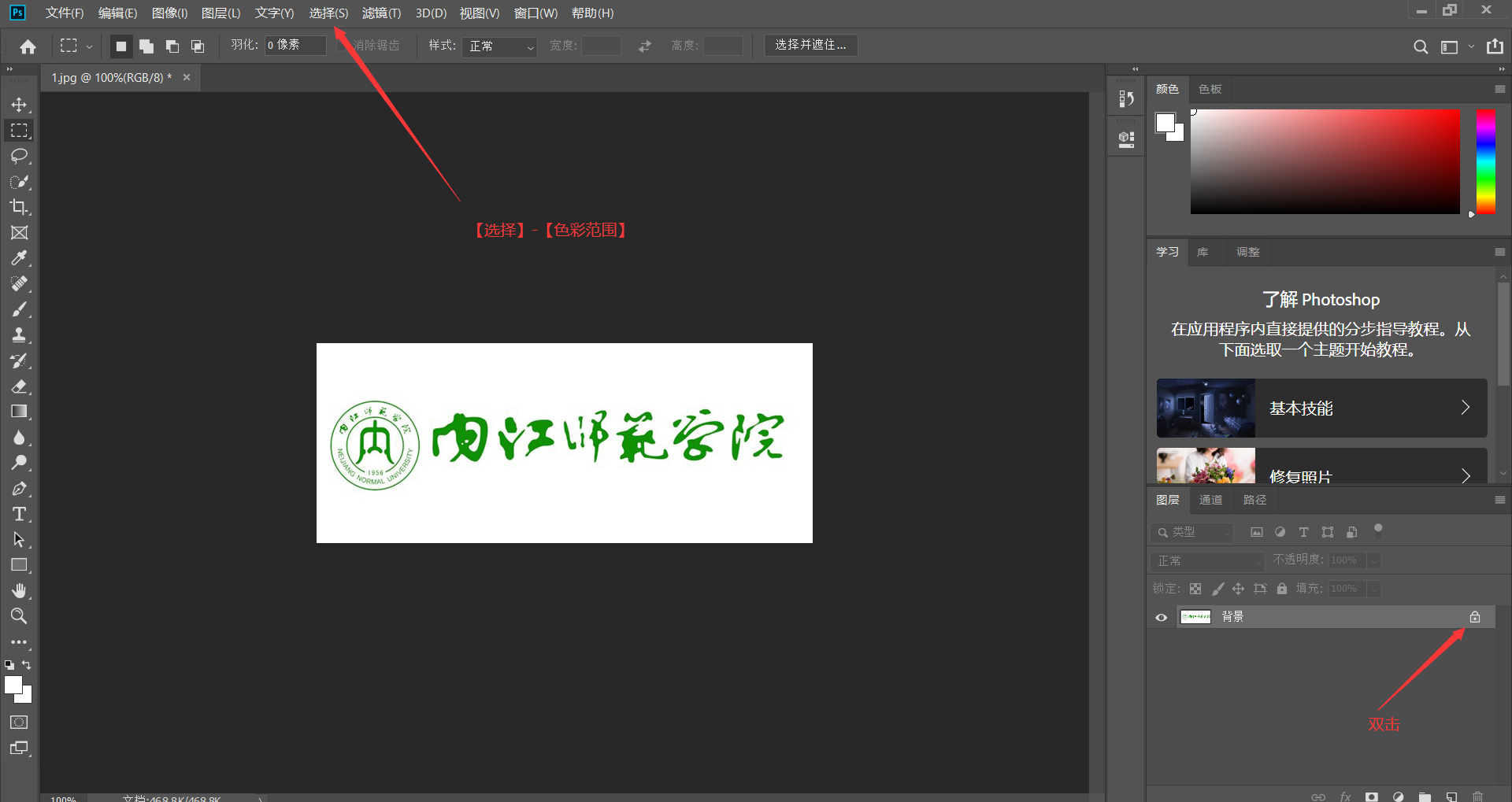This screenshot has height=802, width=1512.
Task: Click the foreground color swatch in toolbar
Action: tap(13, 686)
